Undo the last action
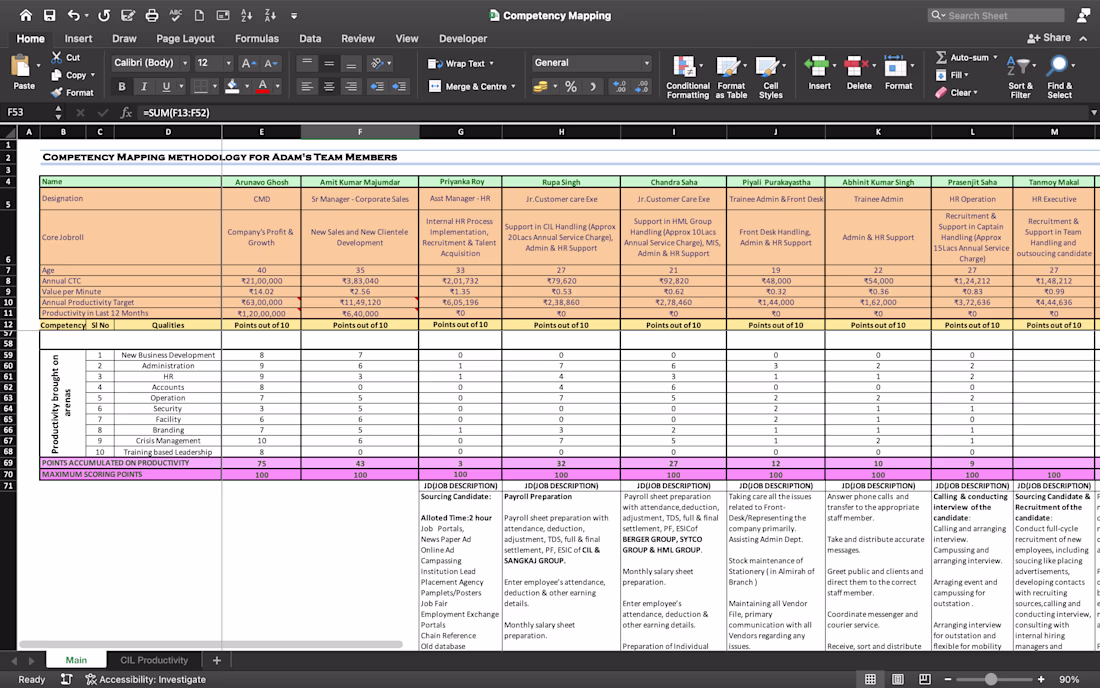Viewport: 1100px width, 688px height. tap(74, 15)
